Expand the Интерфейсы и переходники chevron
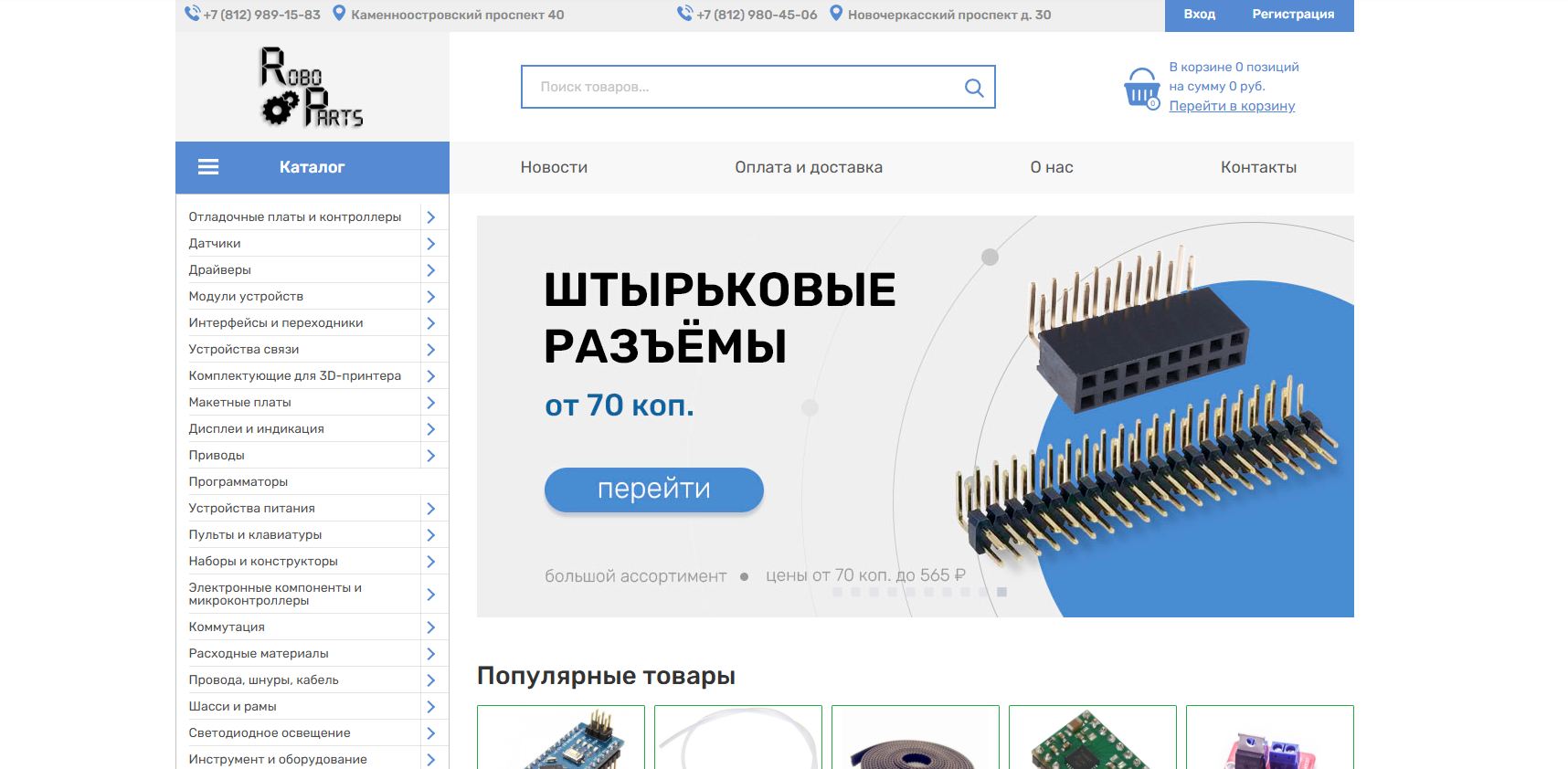Image resolution: width=1568 pixels, height=769 pixels. pyautogui.click(x=431, y=323)
